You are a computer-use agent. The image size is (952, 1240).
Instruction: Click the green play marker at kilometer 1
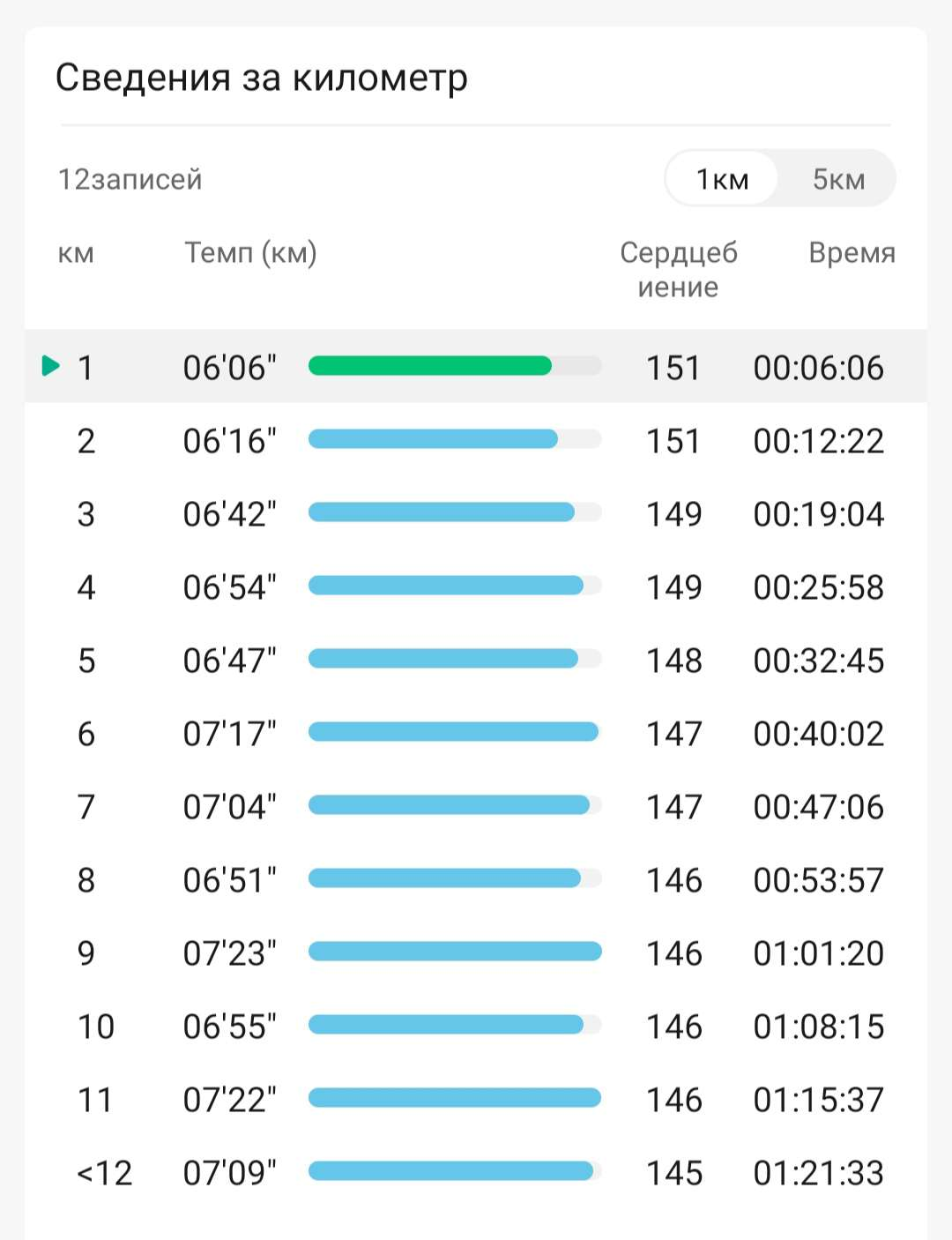coord(51,365)
